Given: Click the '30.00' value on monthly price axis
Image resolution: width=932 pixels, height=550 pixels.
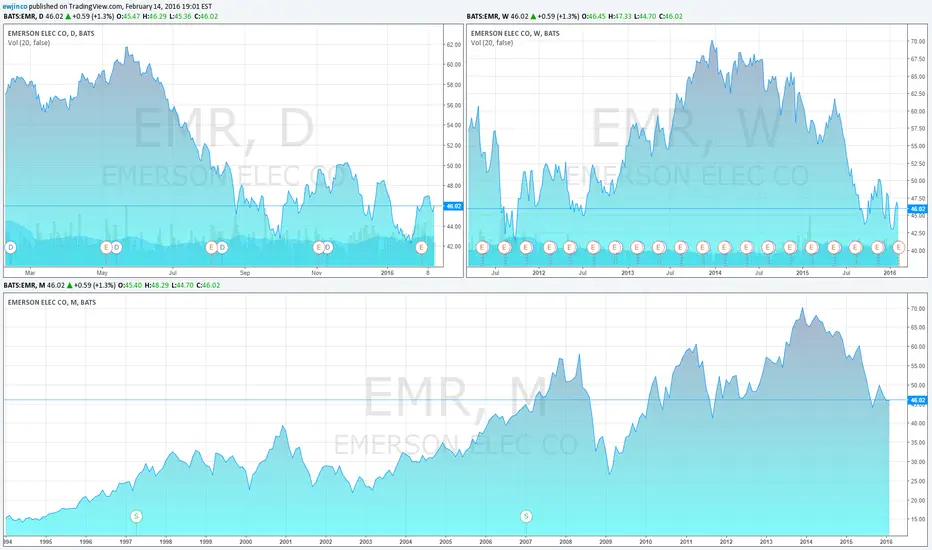Looking at the screenshot, I should coord(918,461).
